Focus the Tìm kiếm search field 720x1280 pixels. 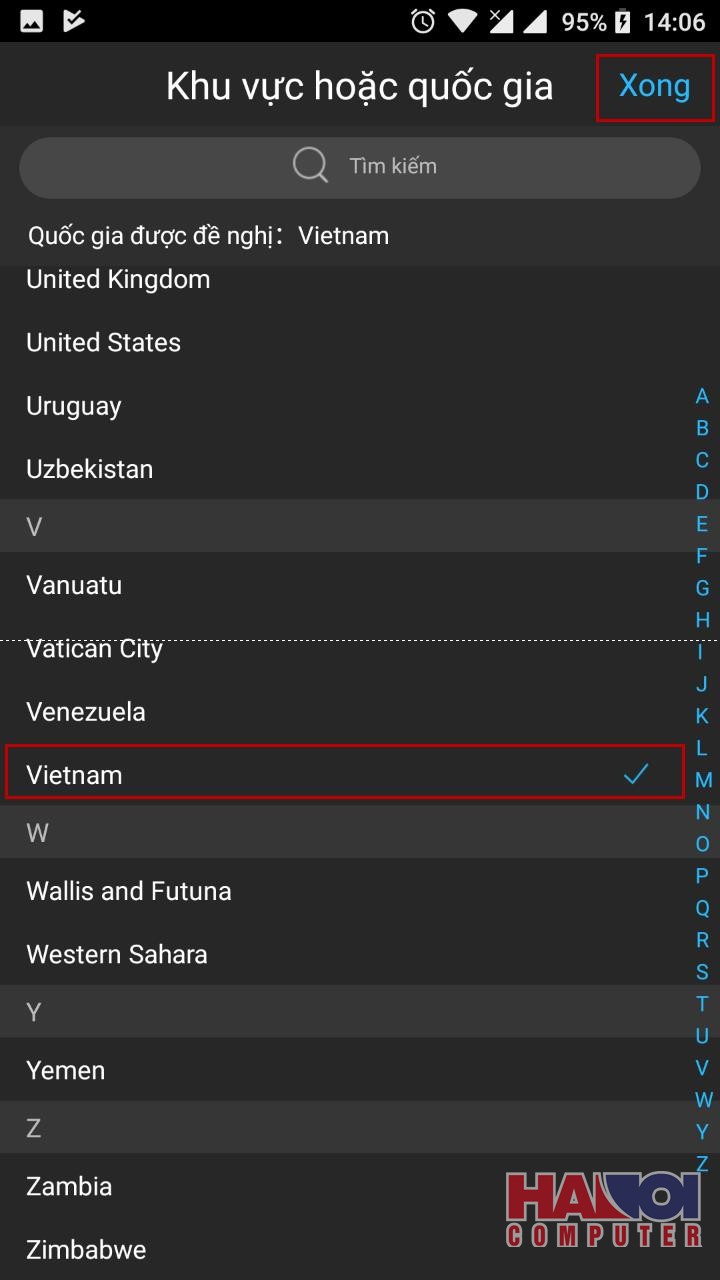click(x=360, y=167)
